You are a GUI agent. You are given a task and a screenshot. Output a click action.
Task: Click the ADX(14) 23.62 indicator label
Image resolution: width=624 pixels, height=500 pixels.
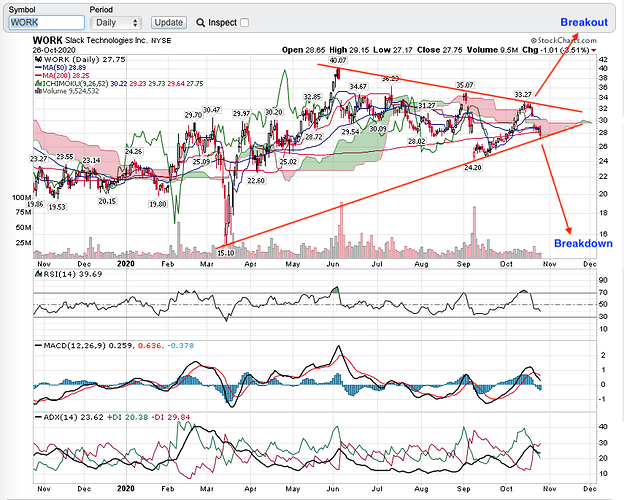pyautogui.click(x=69, y=417)
